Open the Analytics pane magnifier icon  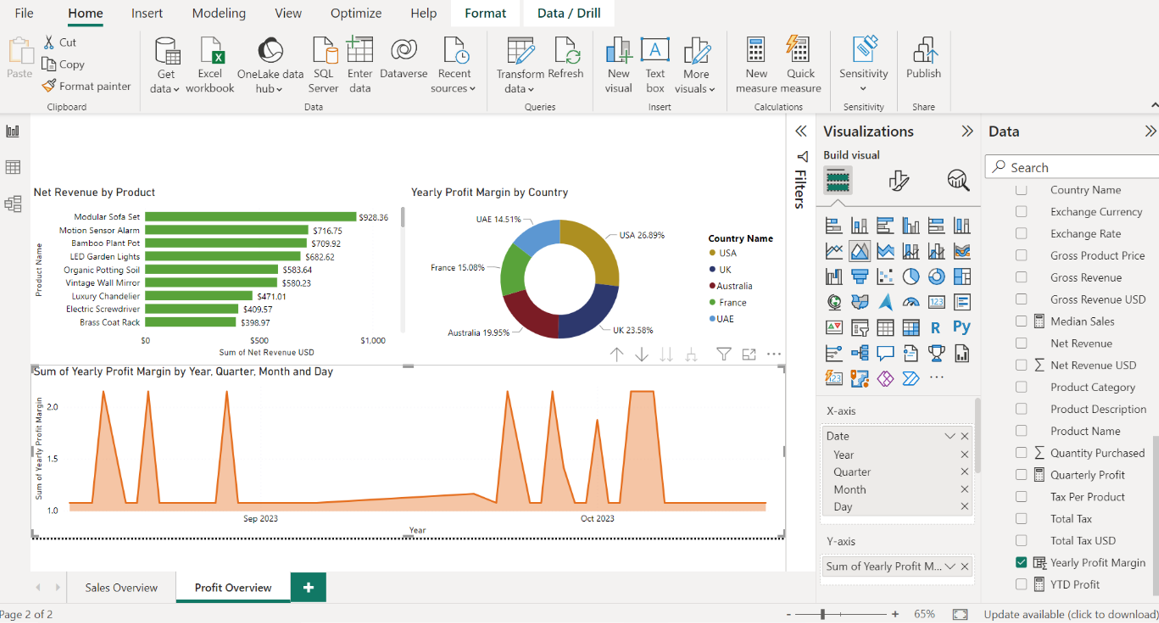(x=958, y=180)
